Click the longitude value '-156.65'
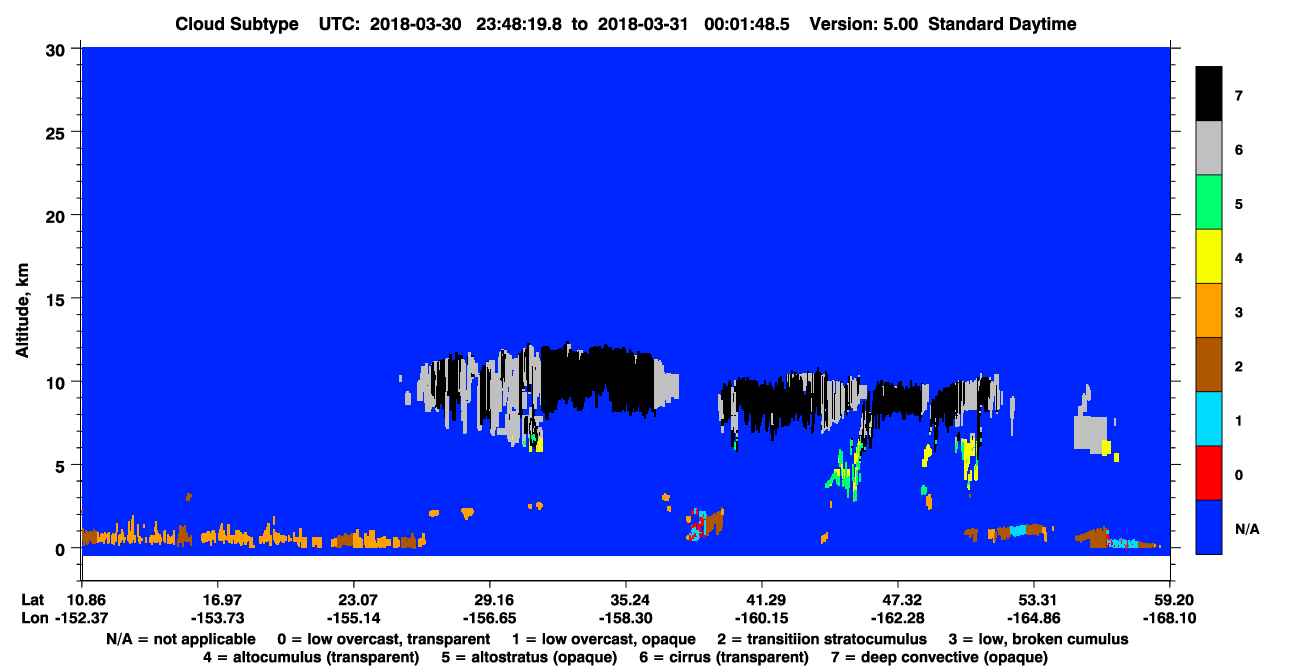The width and height of the screenshot is (1300, 667). (489, 618)
